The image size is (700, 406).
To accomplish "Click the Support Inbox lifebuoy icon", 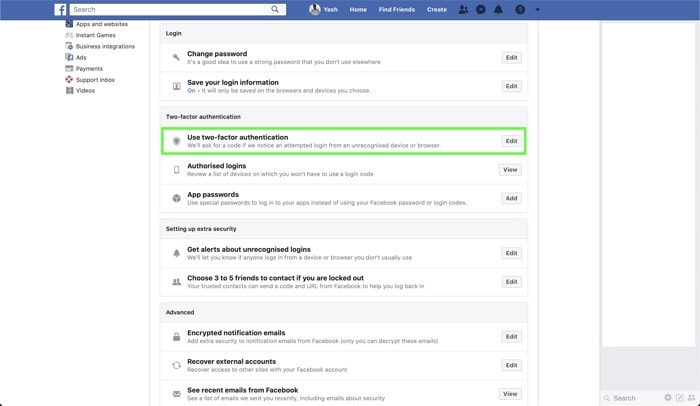I will click(x=69, y=80).
